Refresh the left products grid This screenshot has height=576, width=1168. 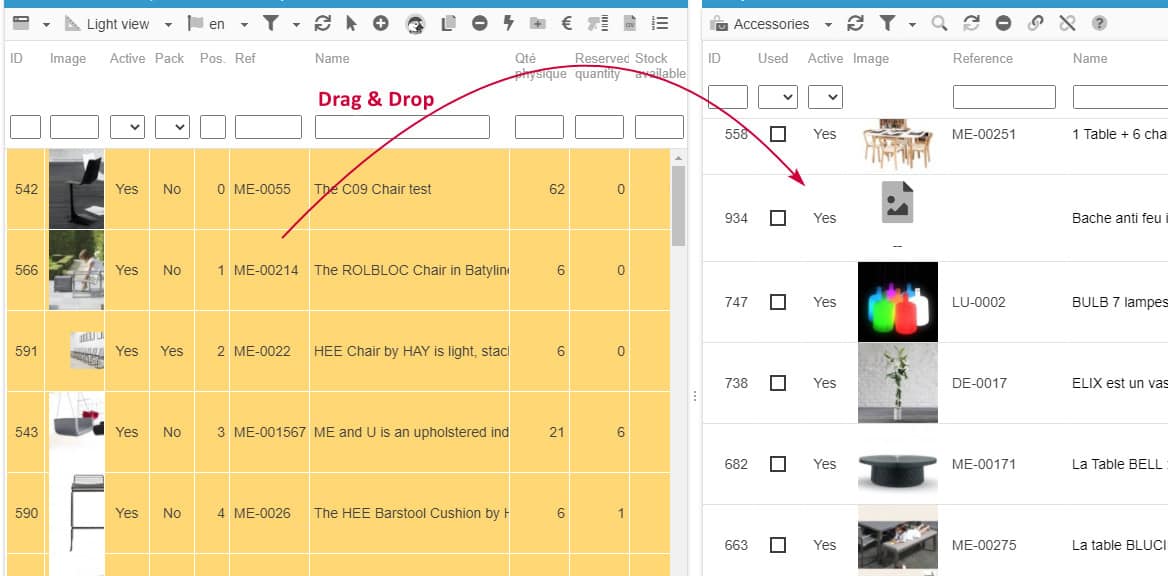(322, 23)
